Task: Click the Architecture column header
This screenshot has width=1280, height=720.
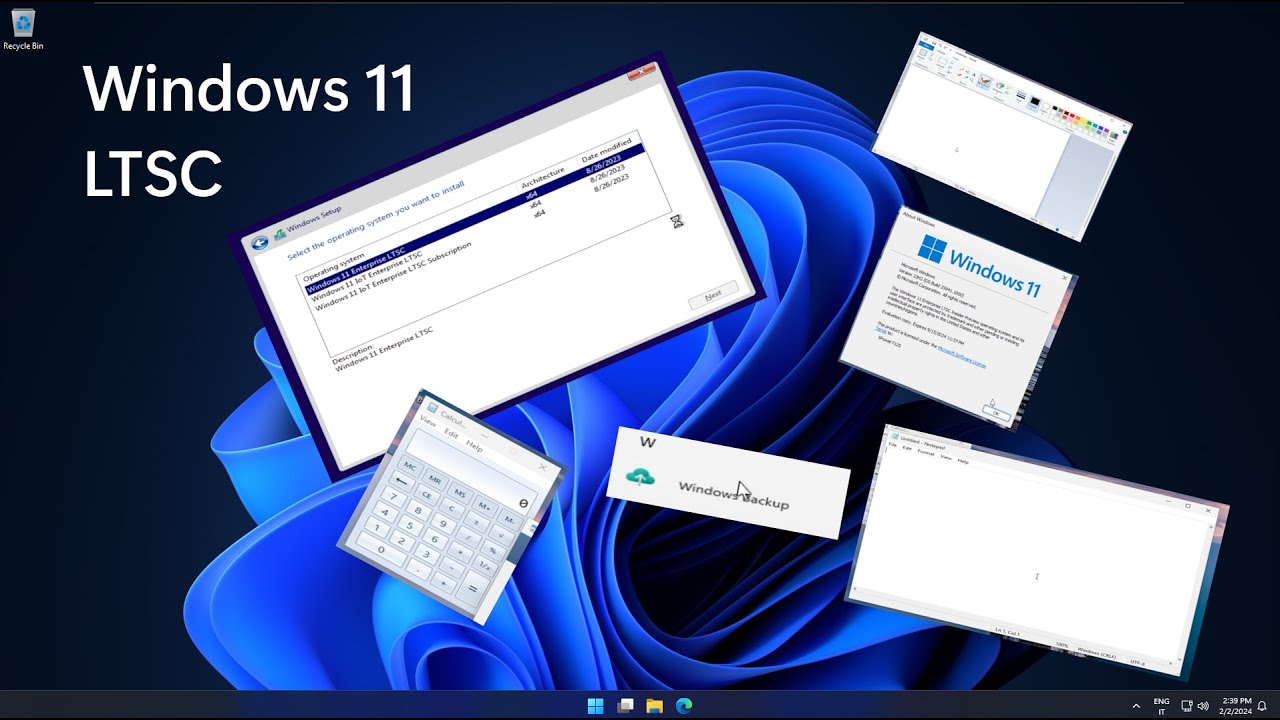Action: coord(543,180)
